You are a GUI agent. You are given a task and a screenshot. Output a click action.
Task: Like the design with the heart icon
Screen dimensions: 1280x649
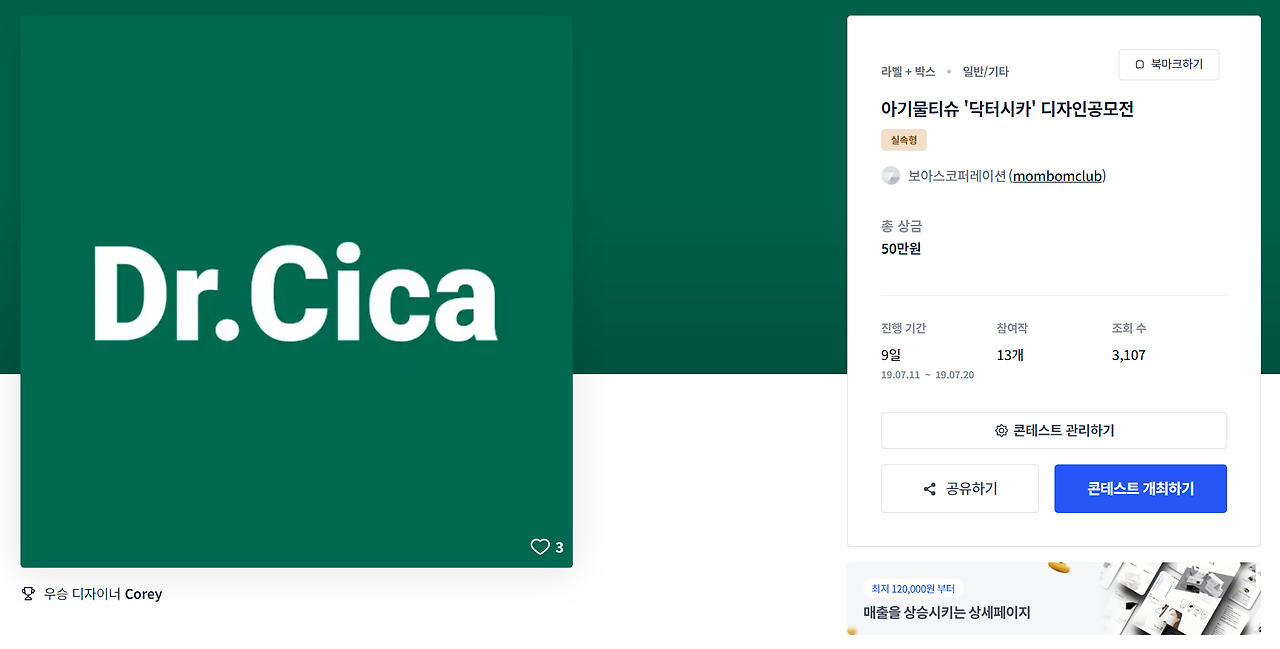tap(540, 547)
